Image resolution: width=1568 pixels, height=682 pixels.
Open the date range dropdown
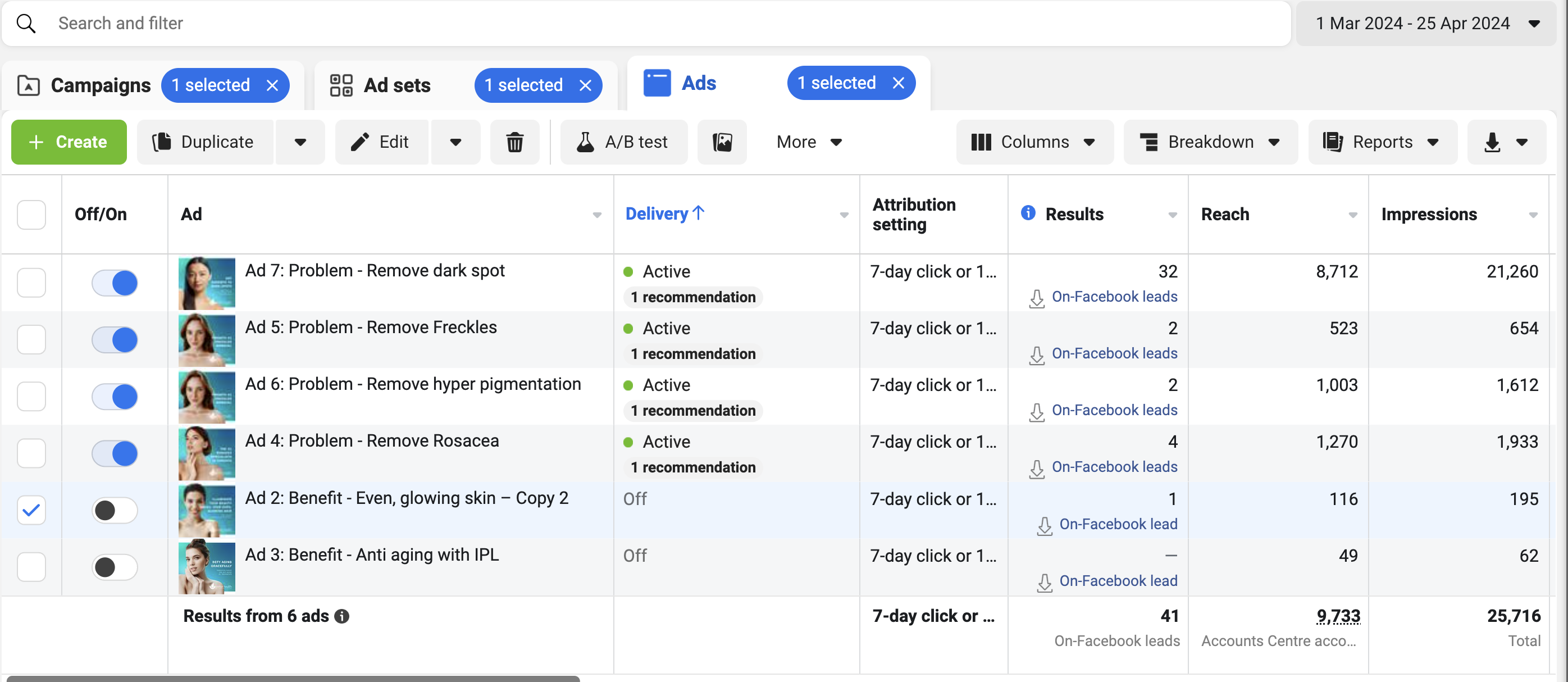[1425, 23]
